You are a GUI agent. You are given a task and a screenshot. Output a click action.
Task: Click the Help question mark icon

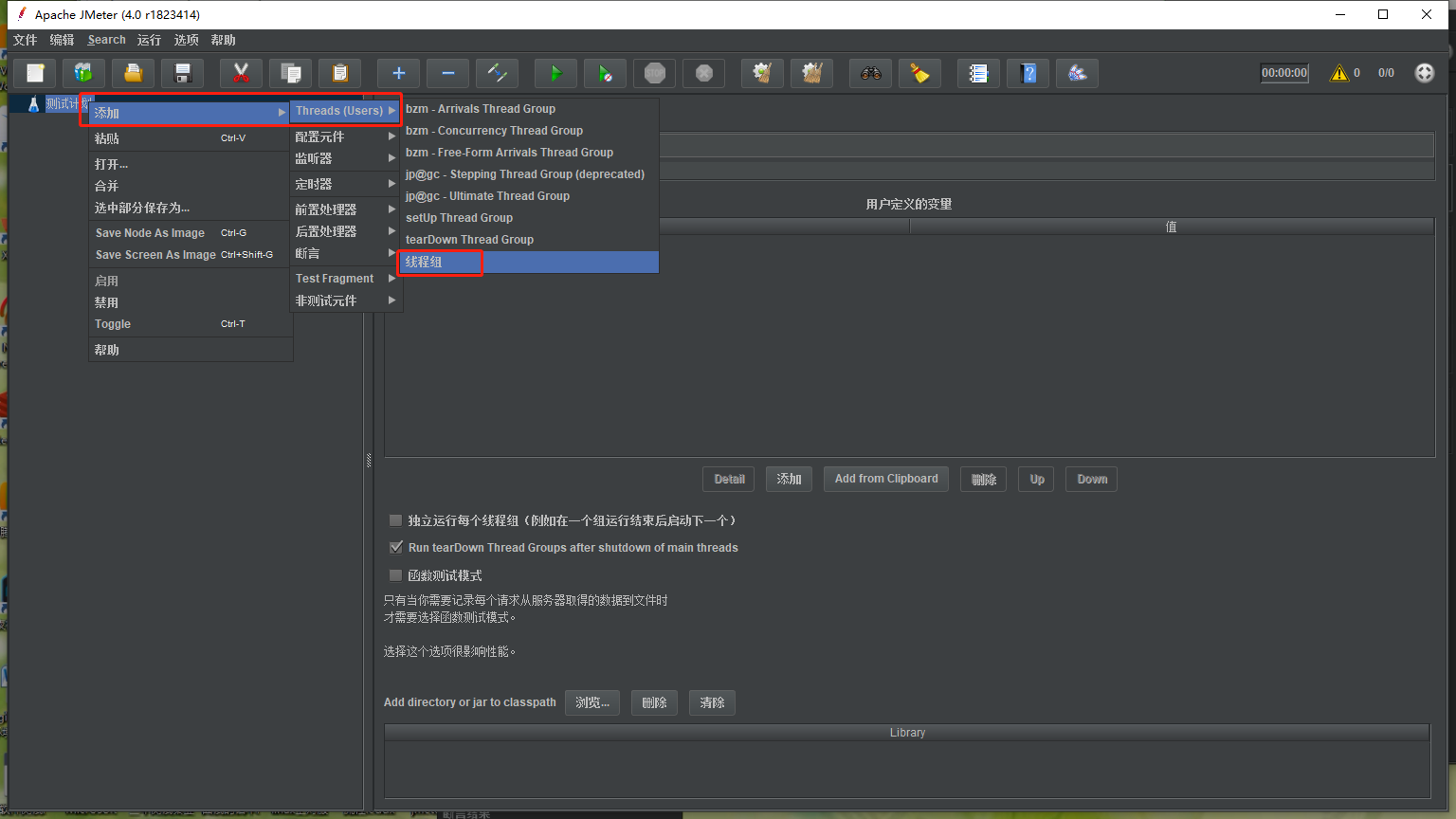(1028, 73)
